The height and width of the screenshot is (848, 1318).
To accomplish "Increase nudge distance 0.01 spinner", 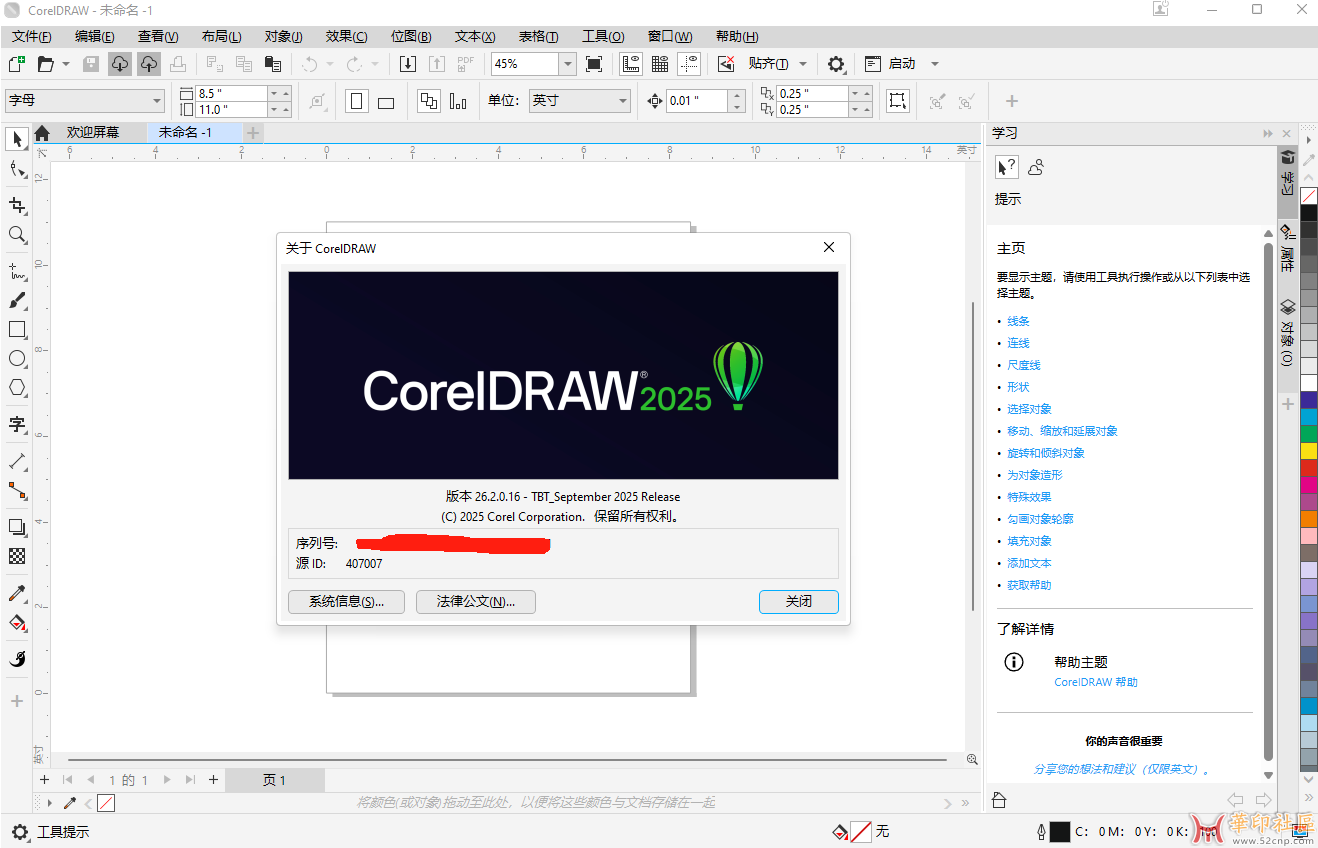I will pyautogui.click(x=737, y=96).
